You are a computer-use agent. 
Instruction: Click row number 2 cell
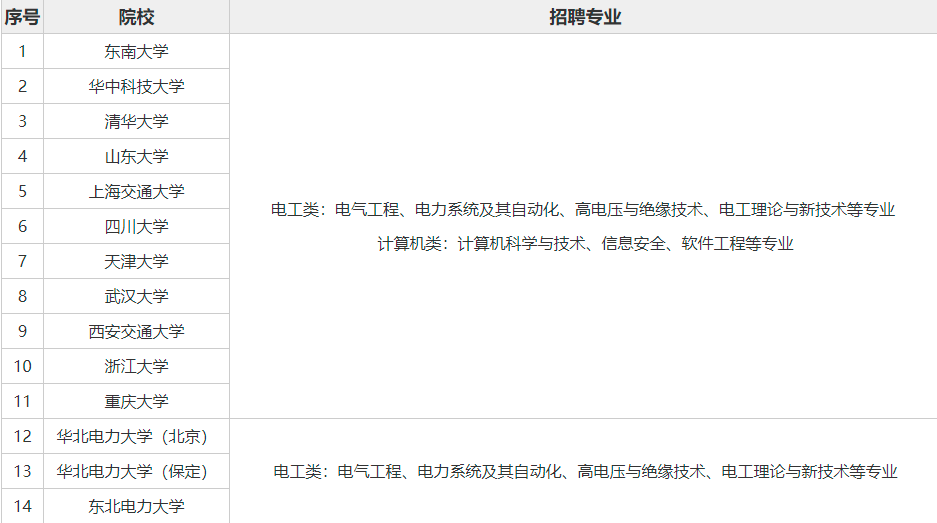(x=22, y=86)
